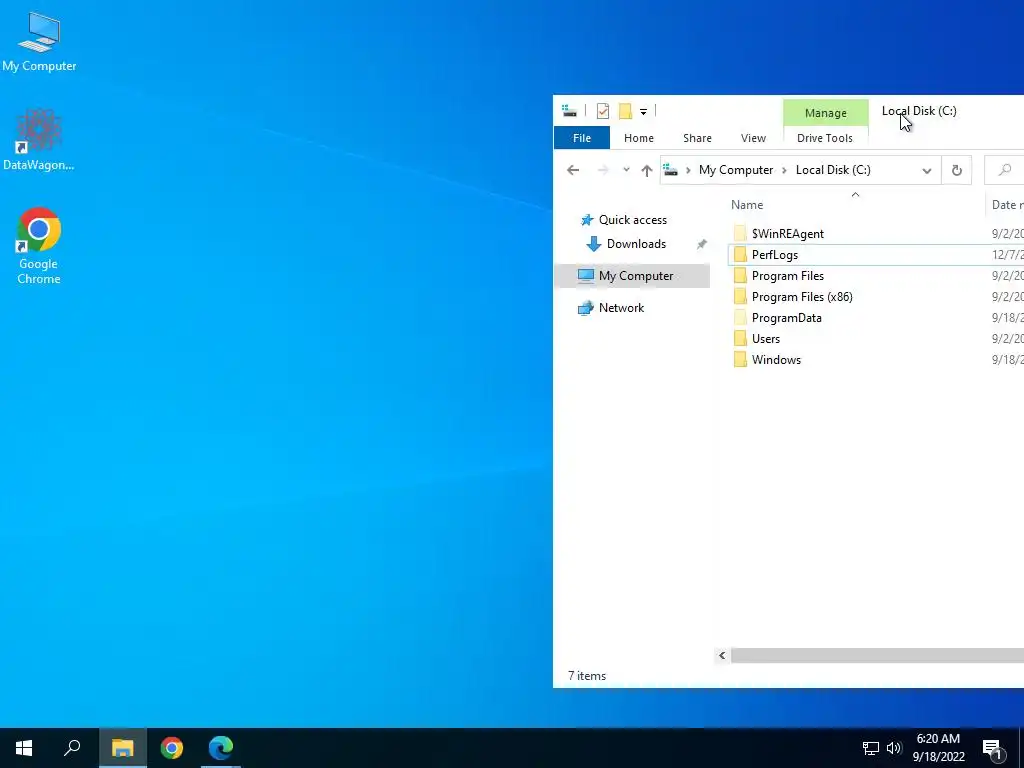
Task: Click the folder icon next to Users
Action: [740, 338]
